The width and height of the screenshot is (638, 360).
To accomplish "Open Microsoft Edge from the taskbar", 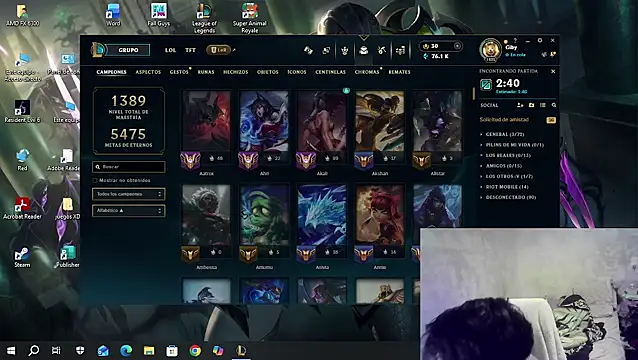I will coord(126,351).
